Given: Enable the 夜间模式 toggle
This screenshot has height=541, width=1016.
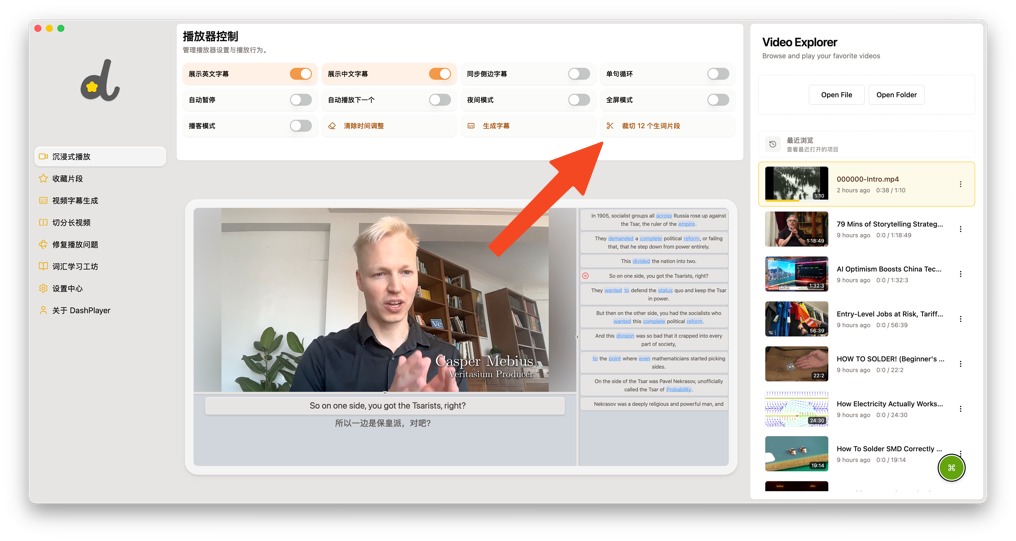Looking at the screenshot, I should 578,100.
